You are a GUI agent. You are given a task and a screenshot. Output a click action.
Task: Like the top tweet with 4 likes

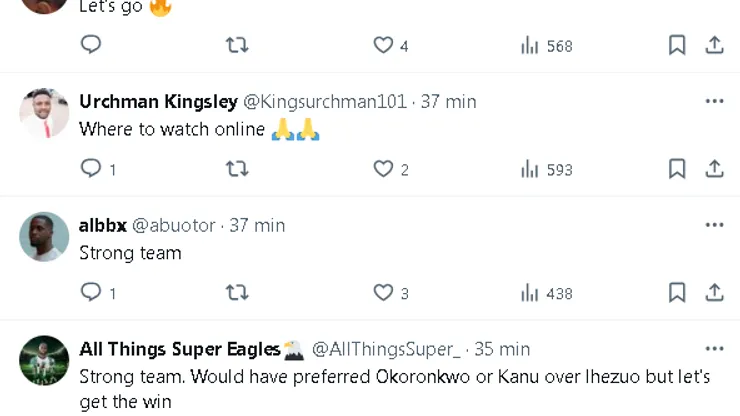[383, 45]
